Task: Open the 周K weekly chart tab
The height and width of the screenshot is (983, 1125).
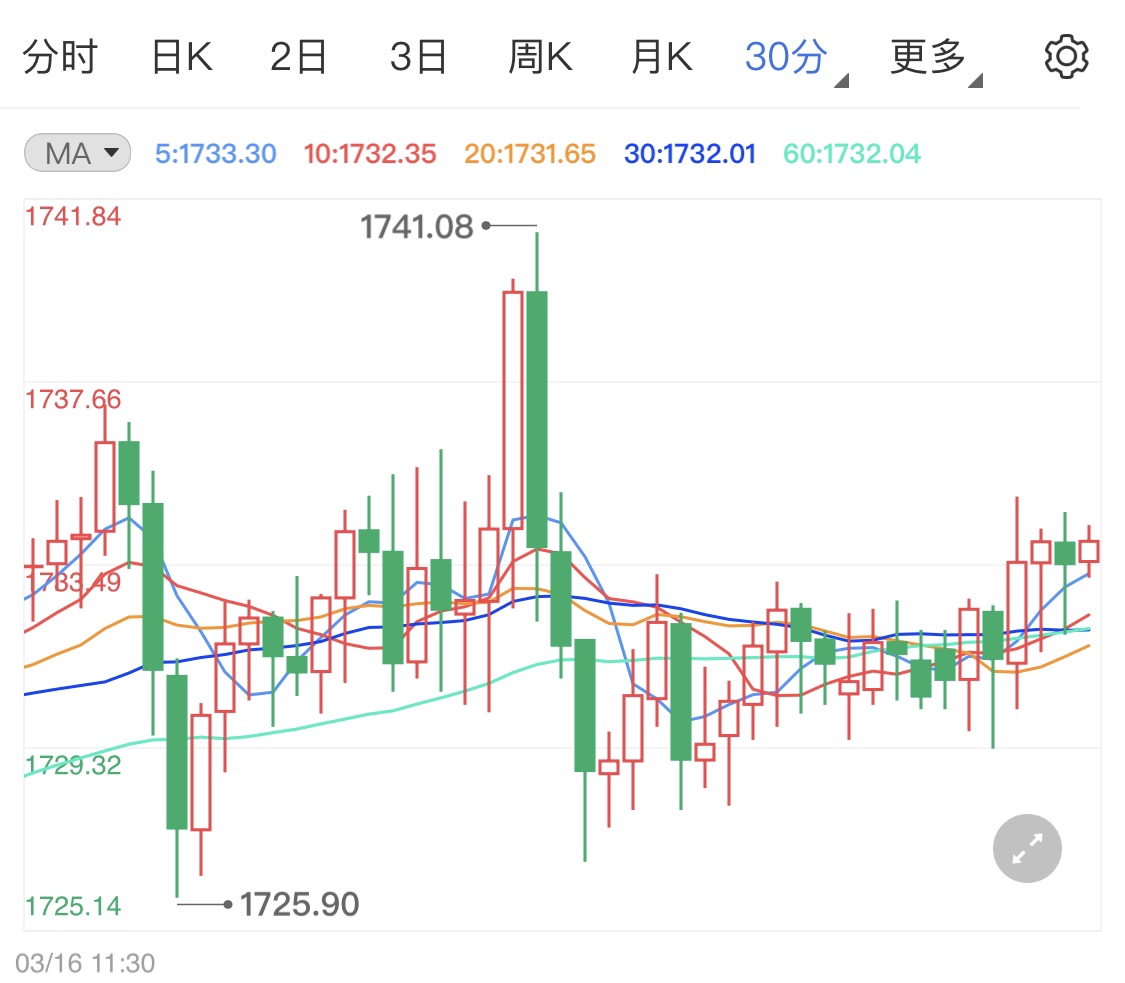Action: (x=540, y=57)
